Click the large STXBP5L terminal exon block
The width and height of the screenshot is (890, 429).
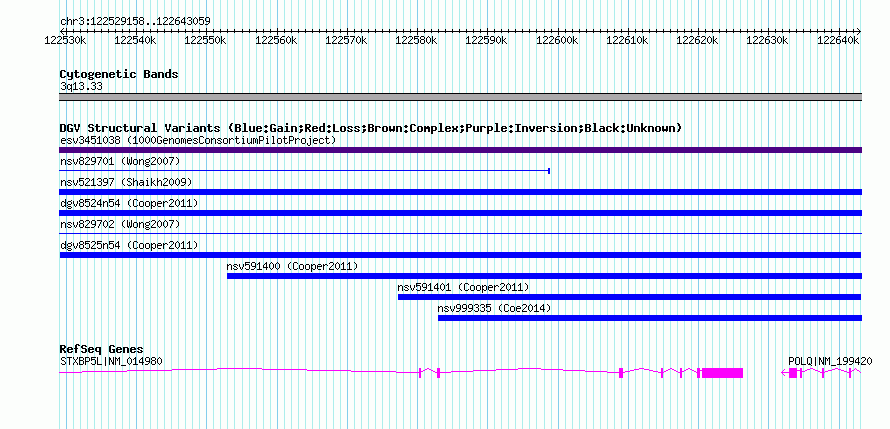[723, 373]
